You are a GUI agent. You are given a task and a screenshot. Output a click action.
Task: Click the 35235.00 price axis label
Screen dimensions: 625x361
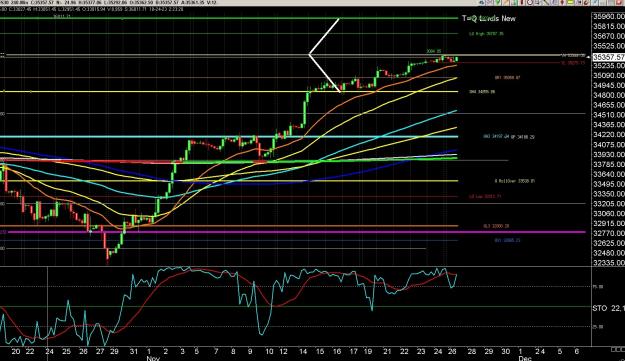click(x=609, y=66)
